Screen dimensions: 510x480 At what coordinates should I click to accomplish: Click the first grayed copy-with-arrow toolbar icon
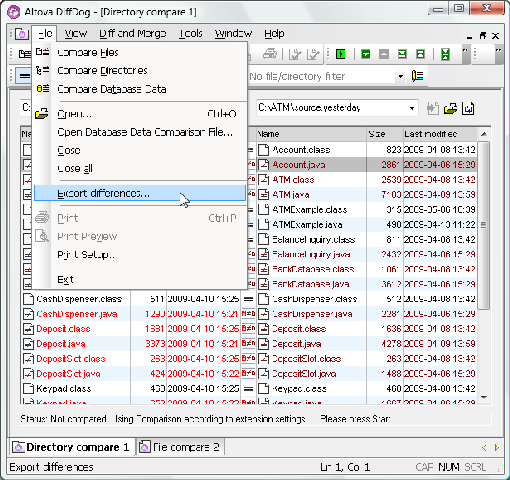coord(295,54)
